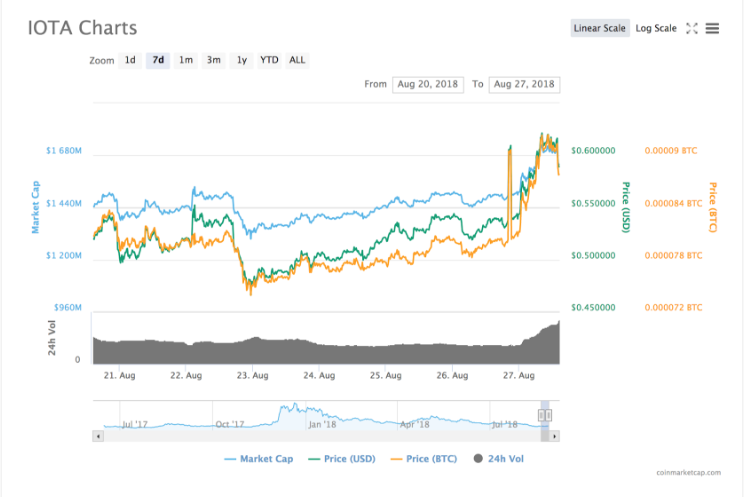The height and width of the screenshot is (497, 744).
Task: Set zoom to 1m
Action: [x=186, y=60]
